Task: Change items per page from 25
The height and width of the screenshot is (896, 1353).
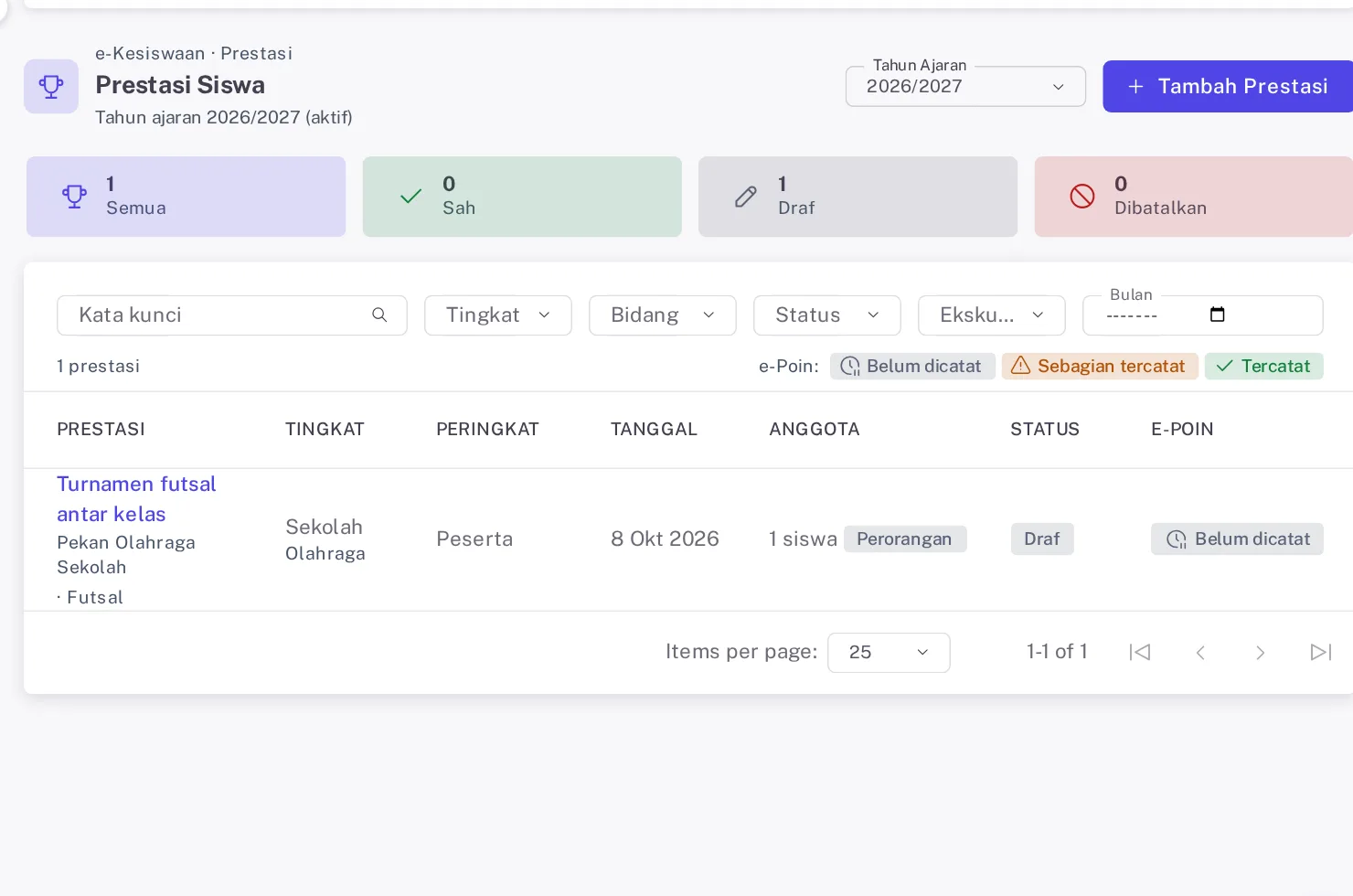Action: coord(889,653)
